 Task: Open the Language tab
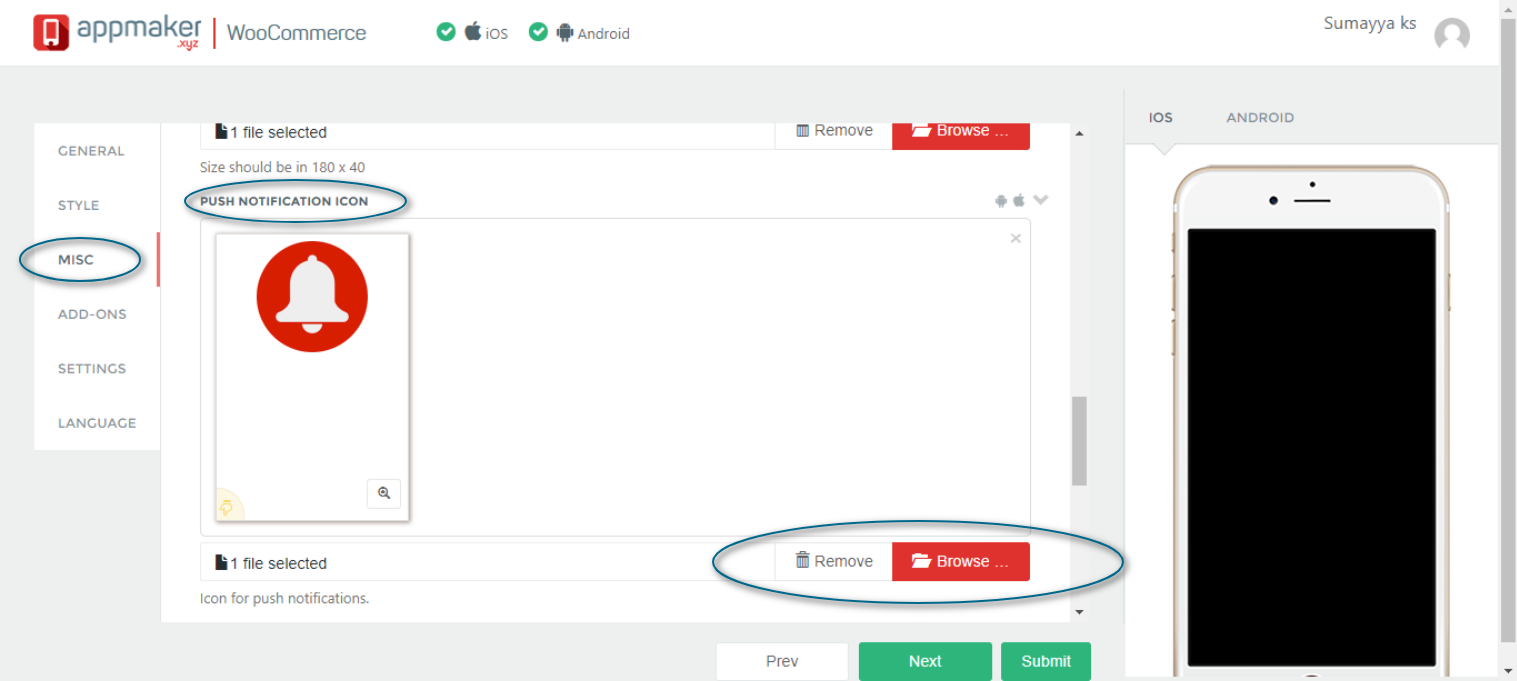(x=97, y=423)
